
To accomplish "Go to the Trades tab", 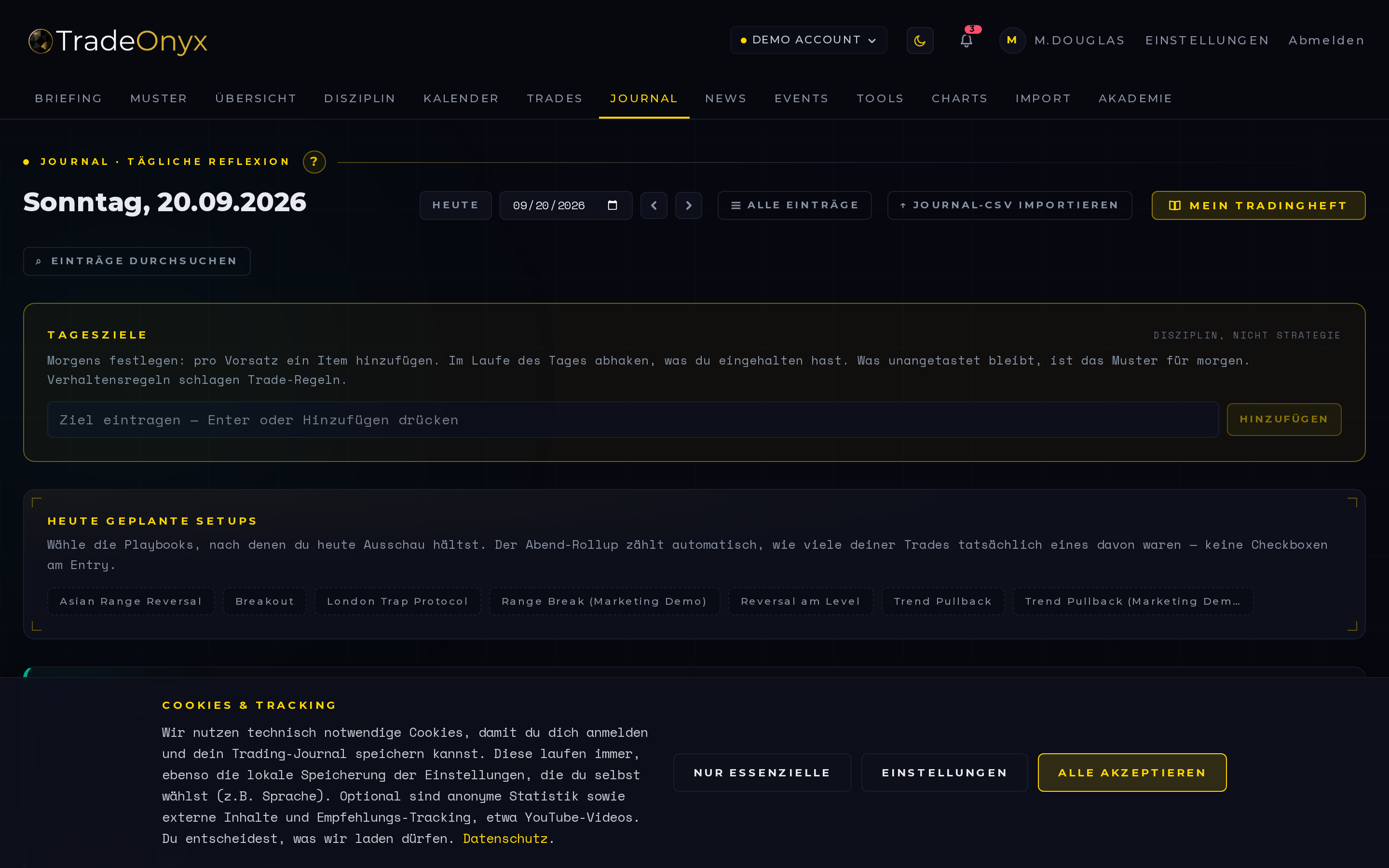I will click(555, 99).
